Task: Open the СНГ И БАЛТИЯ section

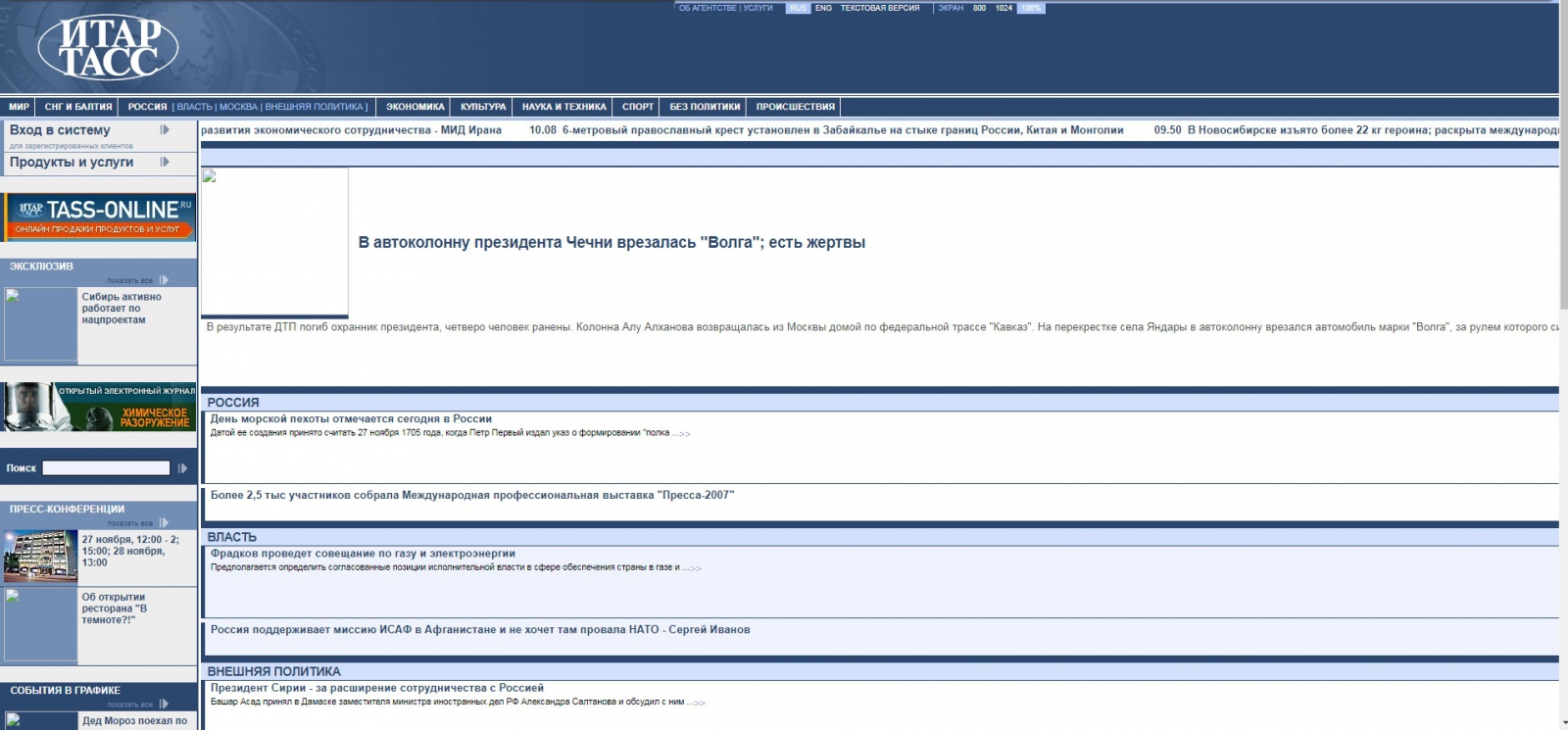Action: point(78,107)
